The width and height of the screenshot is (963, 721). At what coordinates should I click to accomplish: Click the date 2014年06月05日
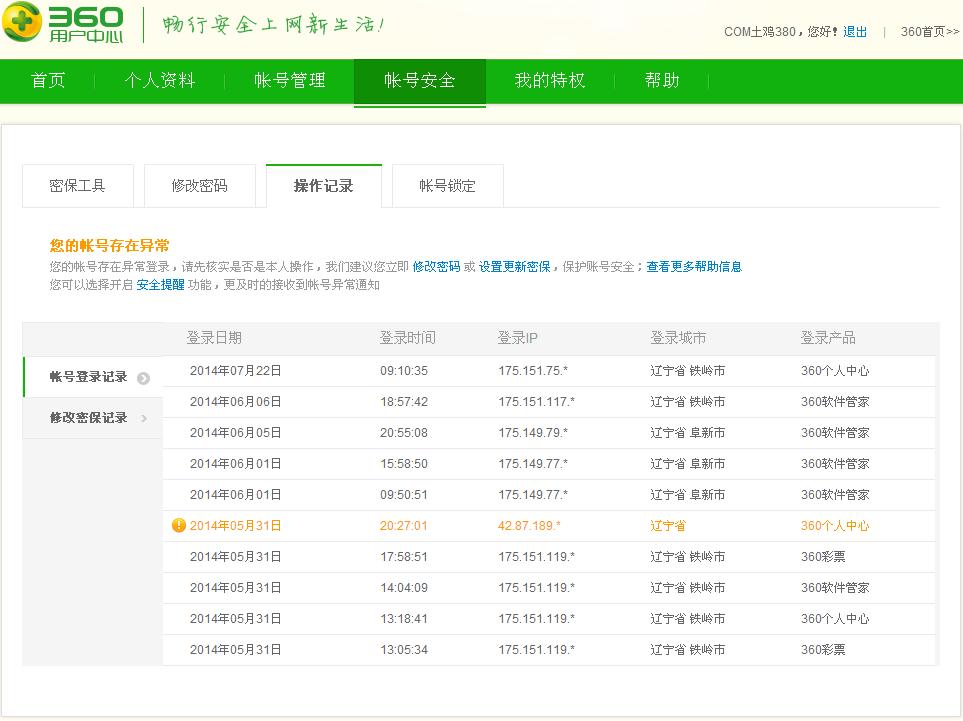click(x=235, y=433)
